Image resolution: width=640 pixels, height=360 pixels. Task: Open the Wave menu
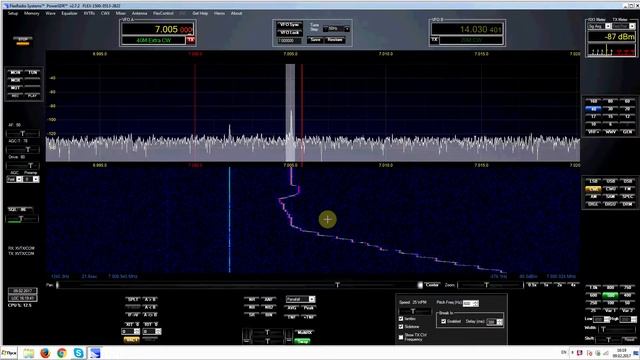click(51, 13)
